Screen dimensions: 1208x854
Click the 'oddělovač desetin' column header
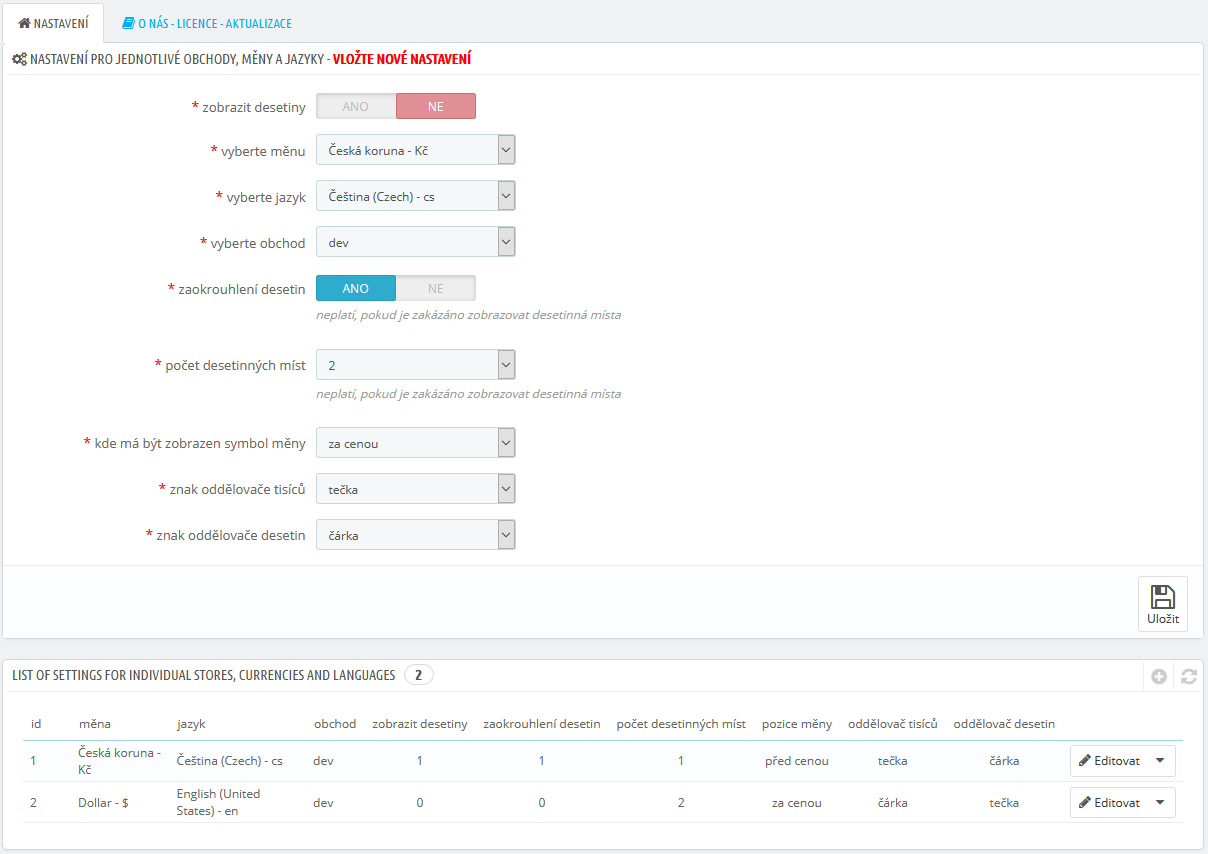1004,724
